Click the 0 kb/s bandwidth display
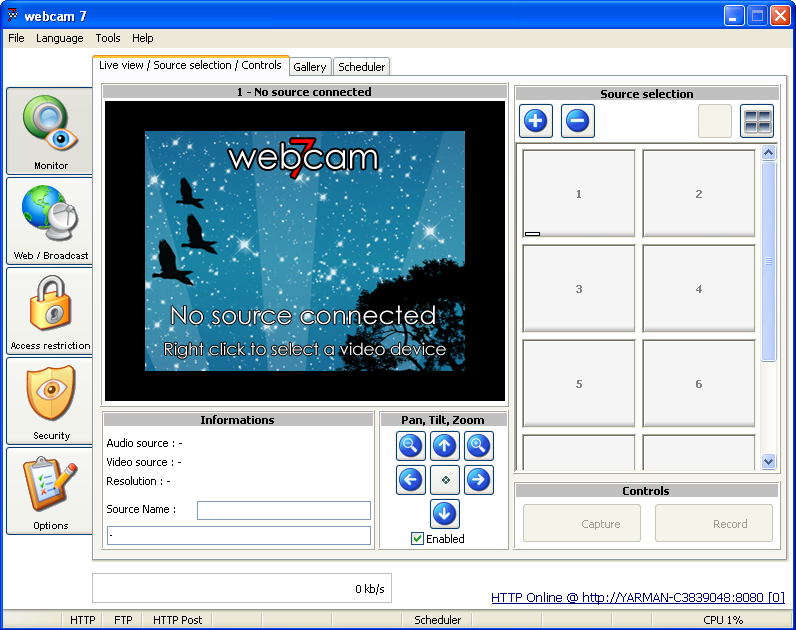Image resolution: width=796 pixels, height=630 pixels. [242, 588]
